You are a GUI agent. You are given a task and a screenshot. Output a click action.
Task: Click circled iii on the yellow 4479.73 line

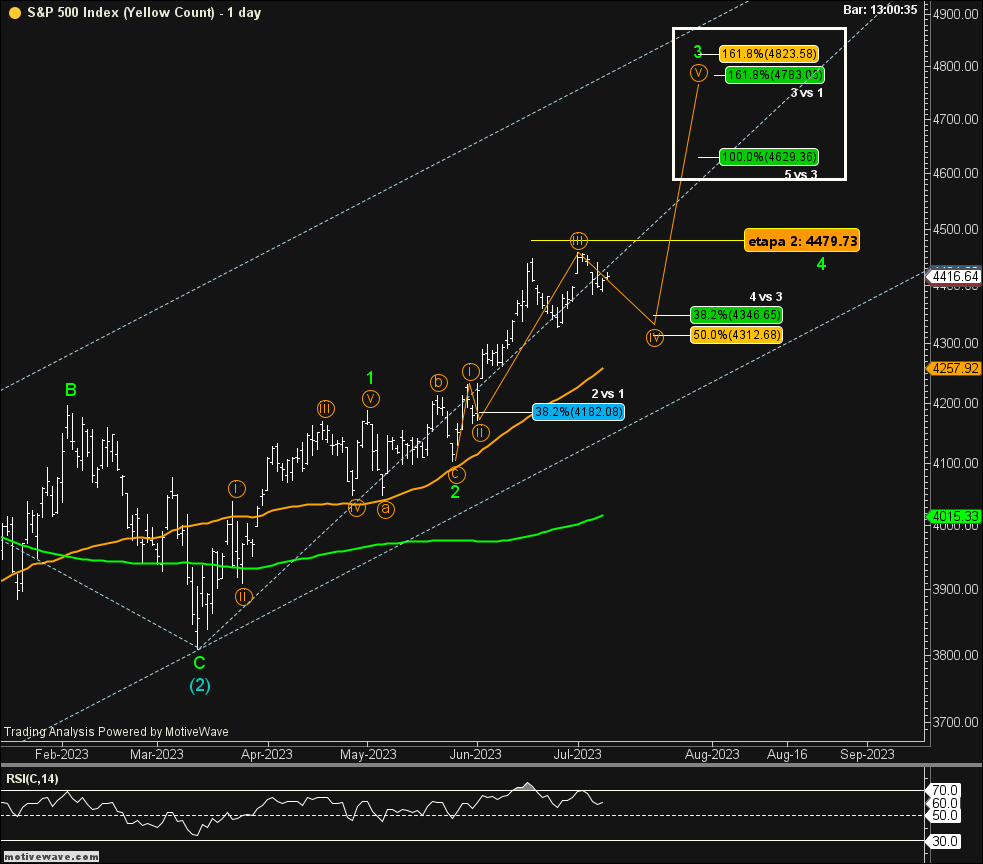pyautogui.click(x=578, y=240)
